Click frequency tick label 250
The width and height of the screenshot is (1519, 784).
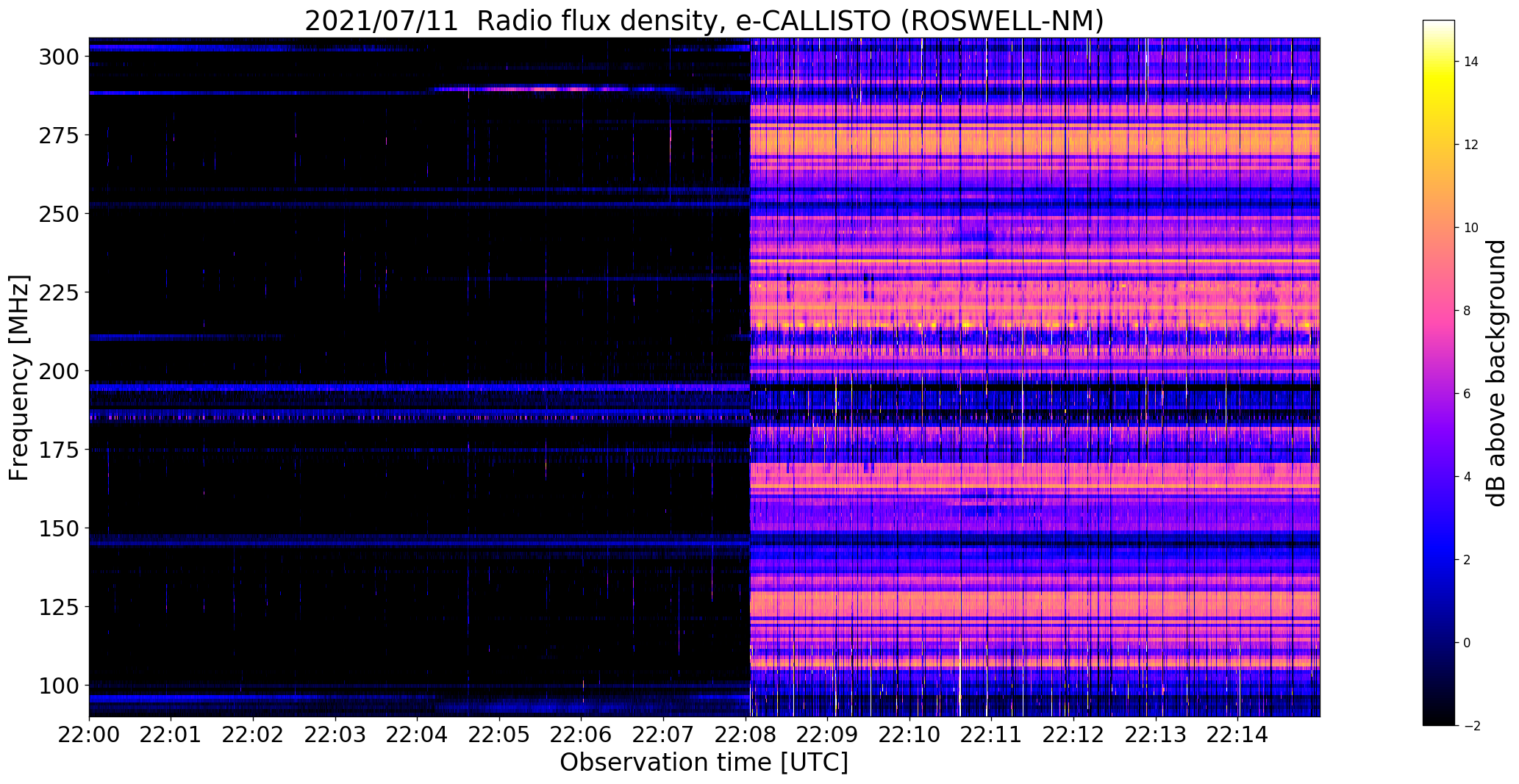pyautogui.click(x=58, y=214)
